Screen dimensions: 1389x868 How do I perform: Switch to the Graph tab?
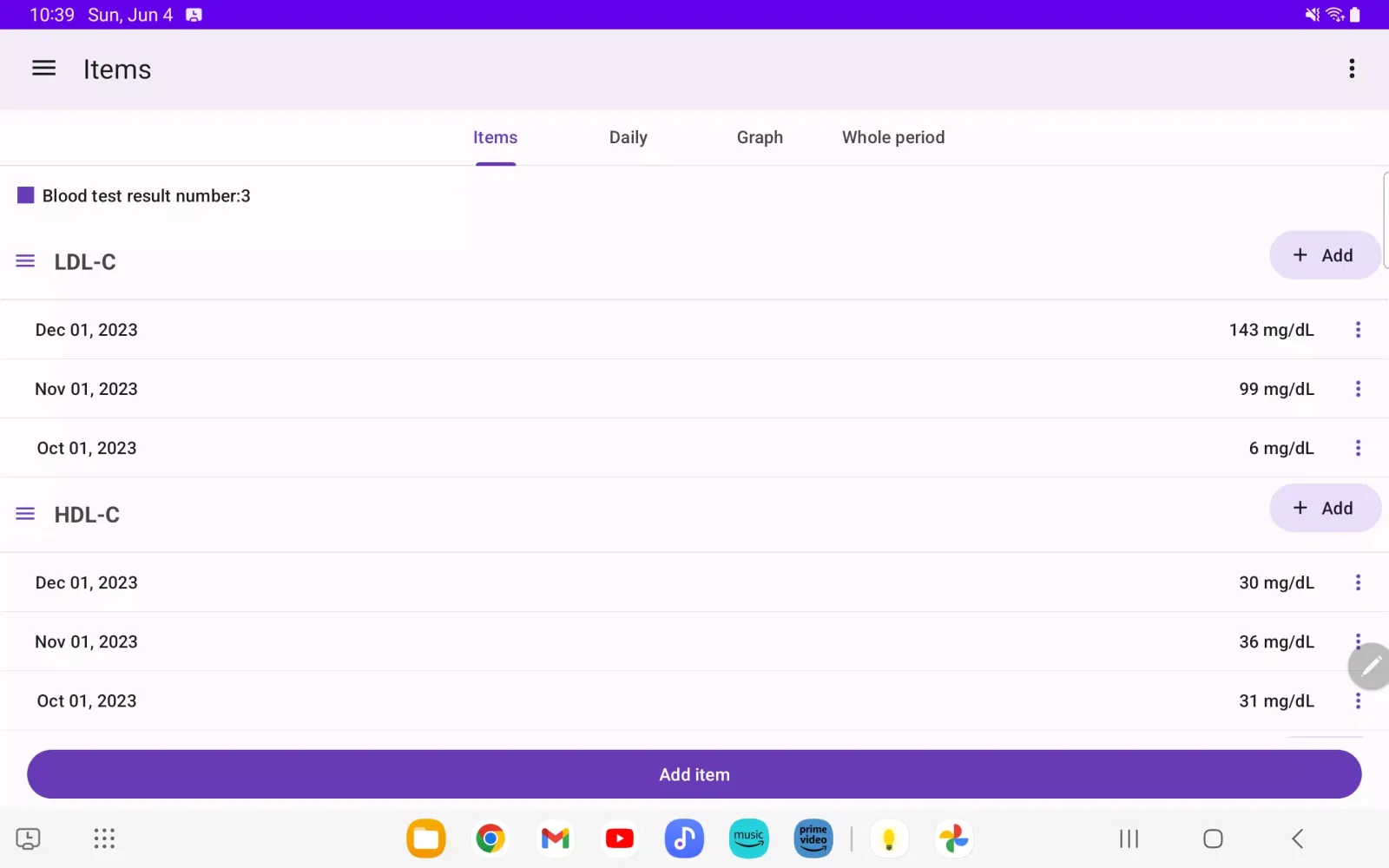click(x=760, y=137)
